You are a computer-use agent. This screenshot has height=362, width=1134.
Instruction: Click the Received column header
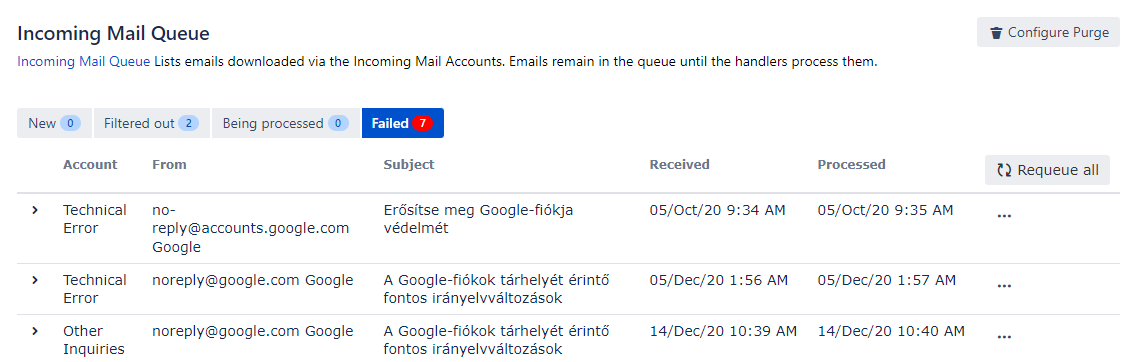[x=679, y=165]
